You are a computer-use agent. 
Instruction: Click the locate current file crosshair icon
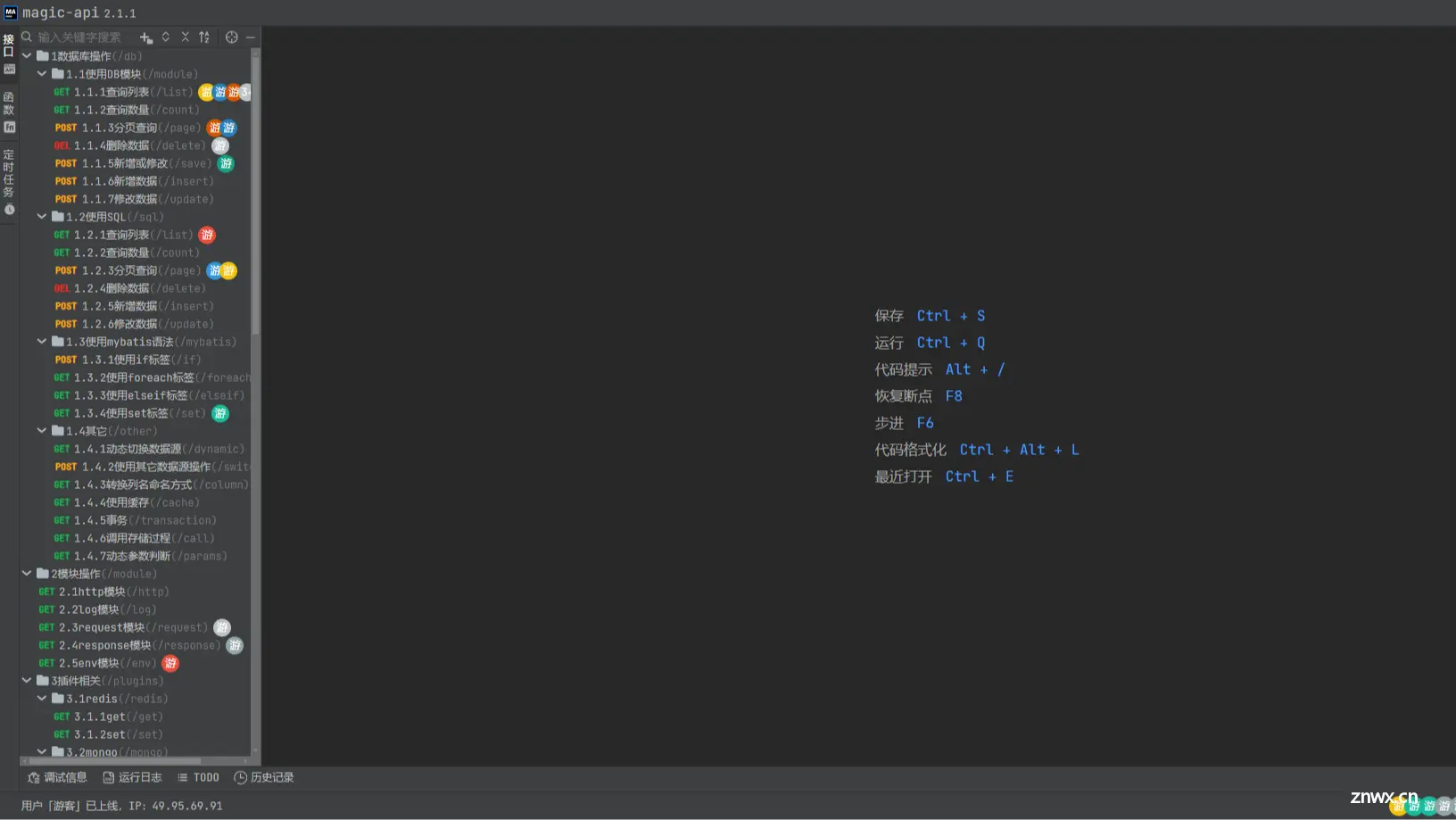pos(232,37)
